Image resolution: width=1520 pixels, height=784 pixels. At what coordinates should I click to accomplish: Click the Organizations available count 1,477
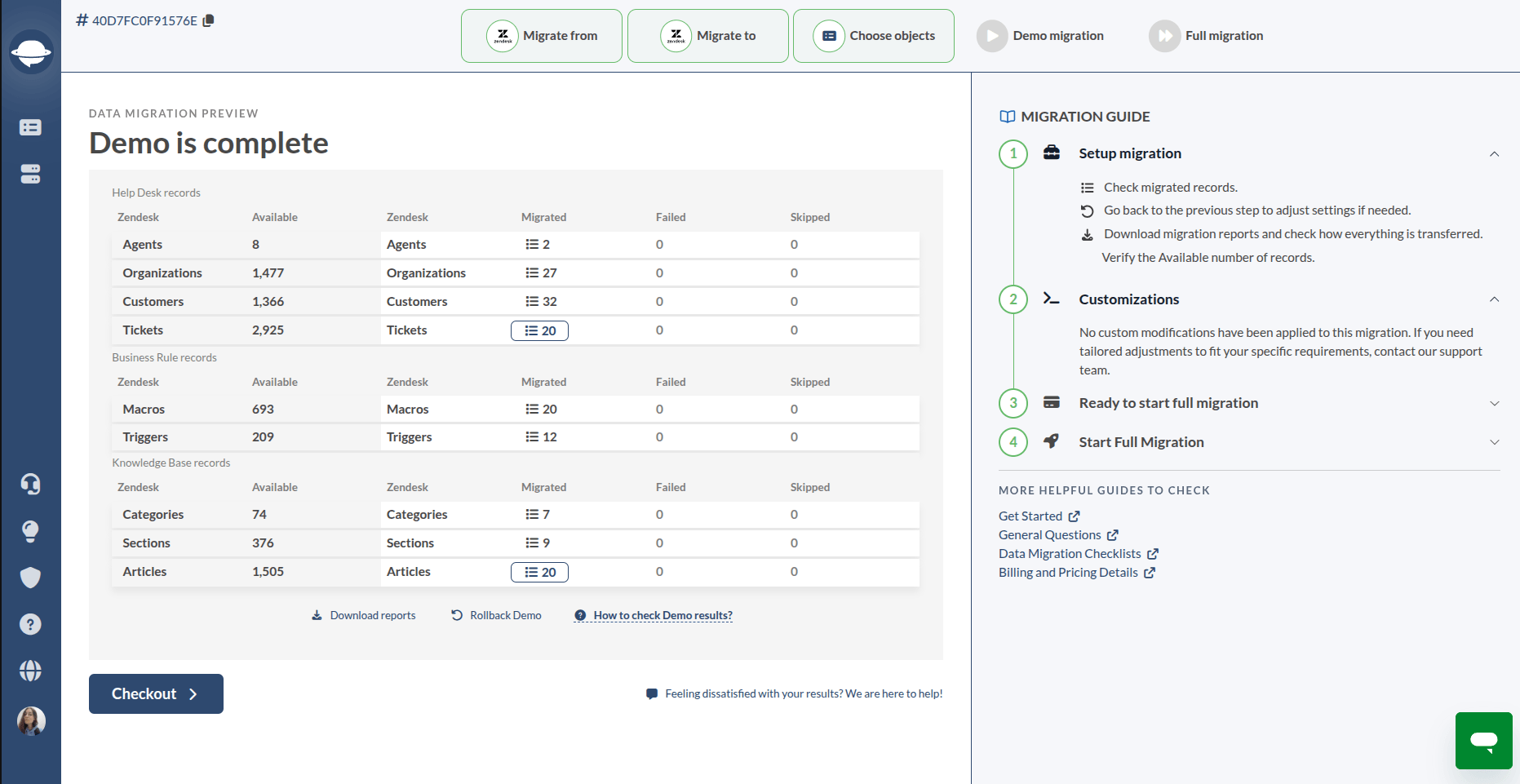(x=268, y=273)
